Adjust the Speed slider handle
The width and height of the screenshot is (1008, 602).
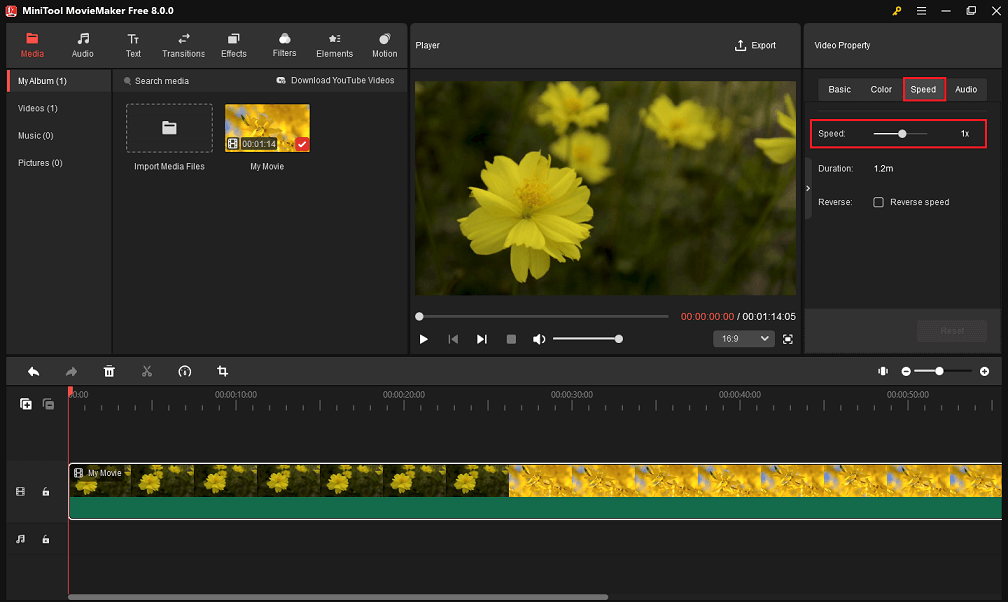pos(902,134)
